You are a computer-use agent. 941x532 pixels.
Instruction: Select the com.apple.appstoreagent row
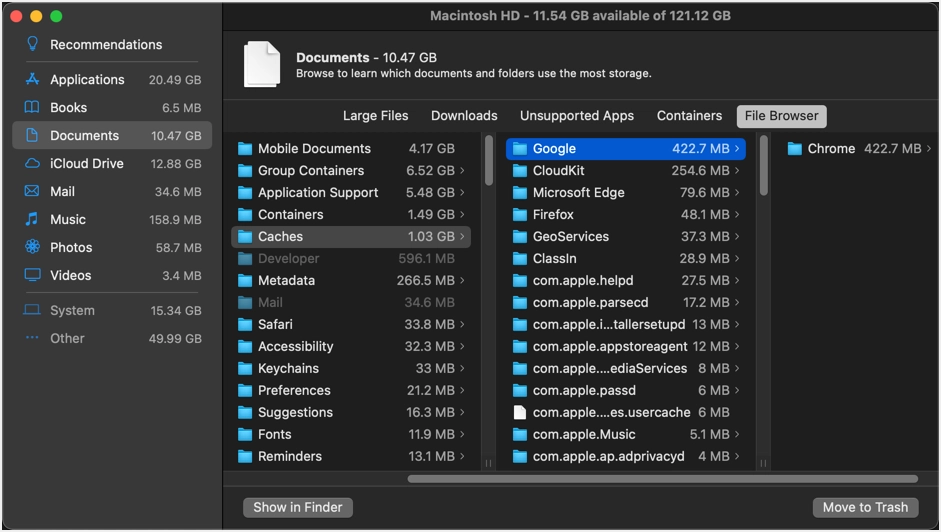pos(626,346)
